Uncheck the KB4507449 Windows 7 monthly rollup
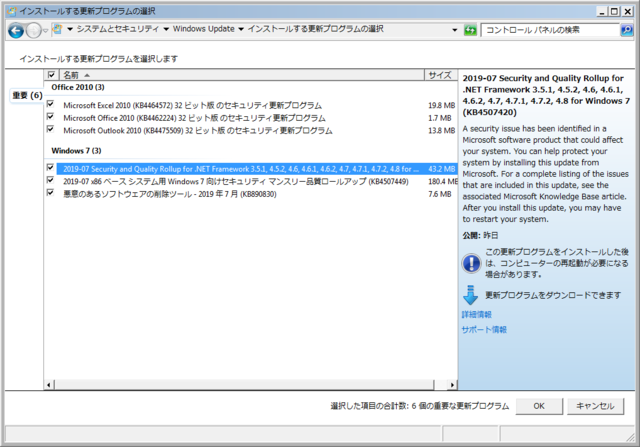The image size is (640, 447). coord(50,180)
